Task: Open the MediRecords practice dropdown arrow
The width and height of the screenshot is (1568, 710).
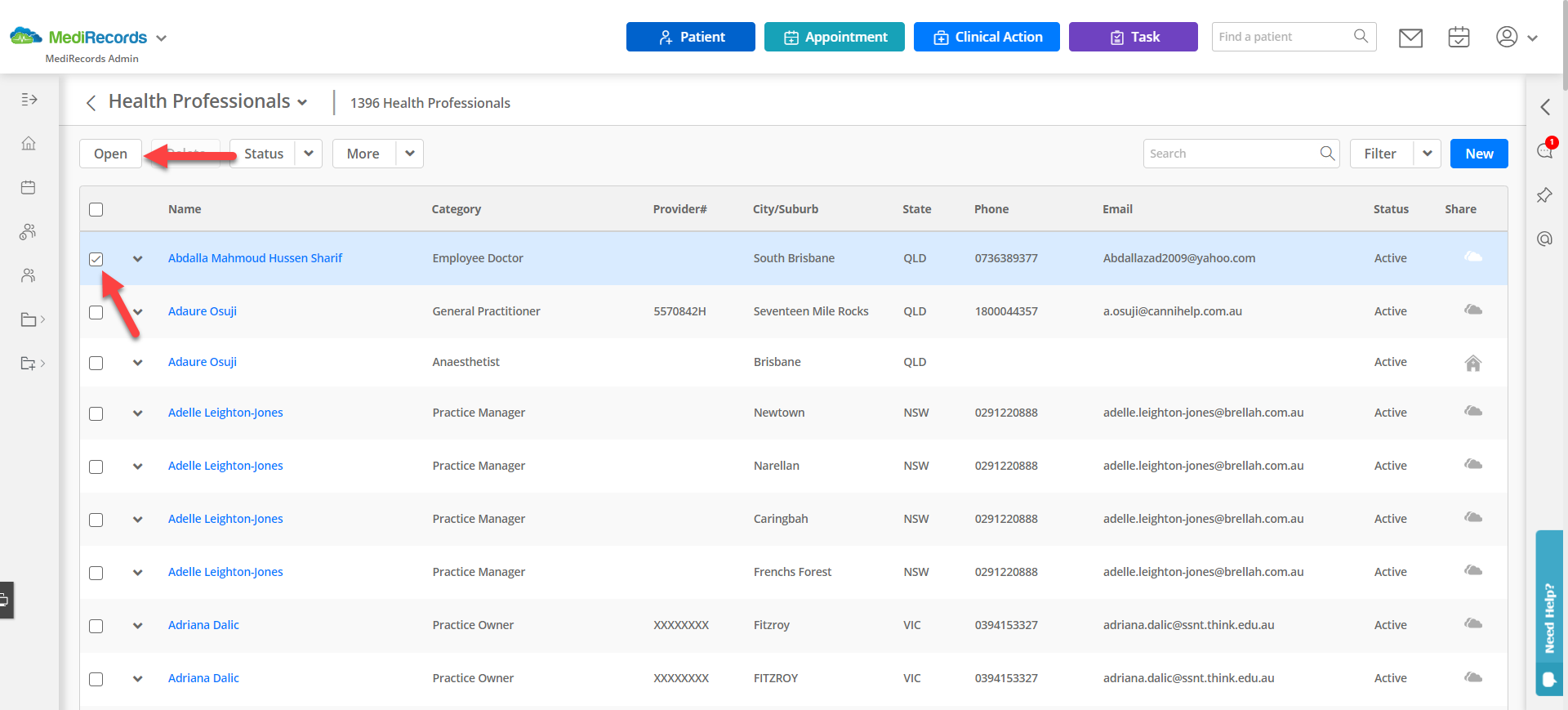Action: pos(162,38)
